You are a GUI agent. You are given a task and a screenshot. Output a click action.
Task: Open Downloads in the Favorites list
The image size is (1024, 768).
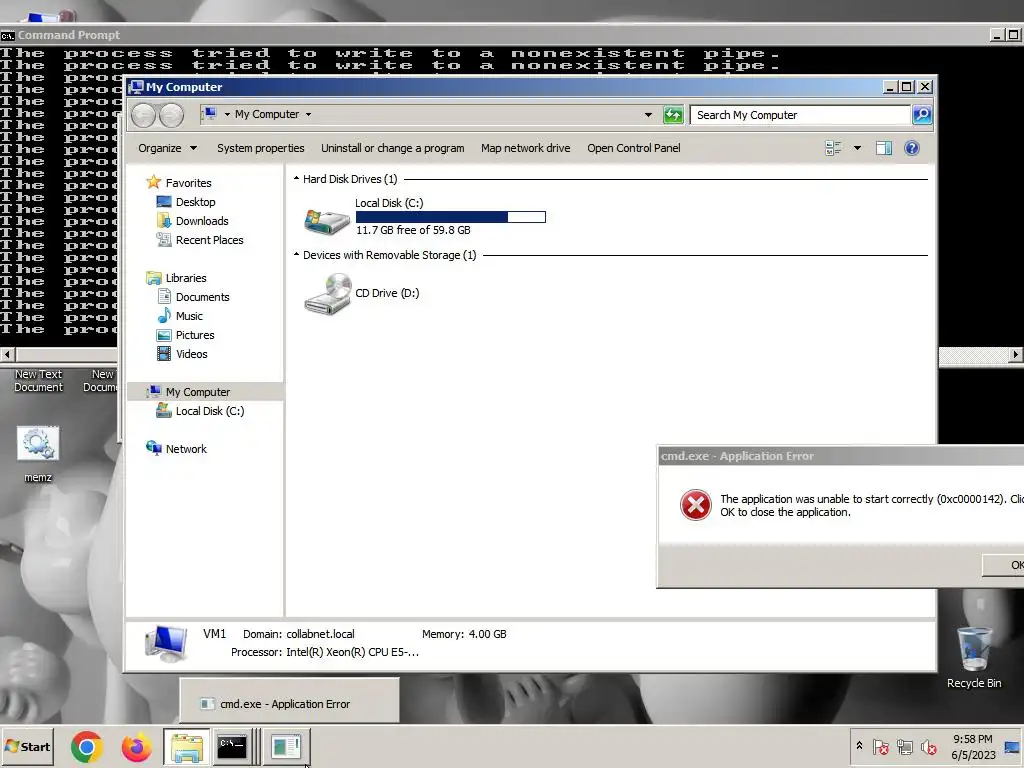tap(202, 221)
